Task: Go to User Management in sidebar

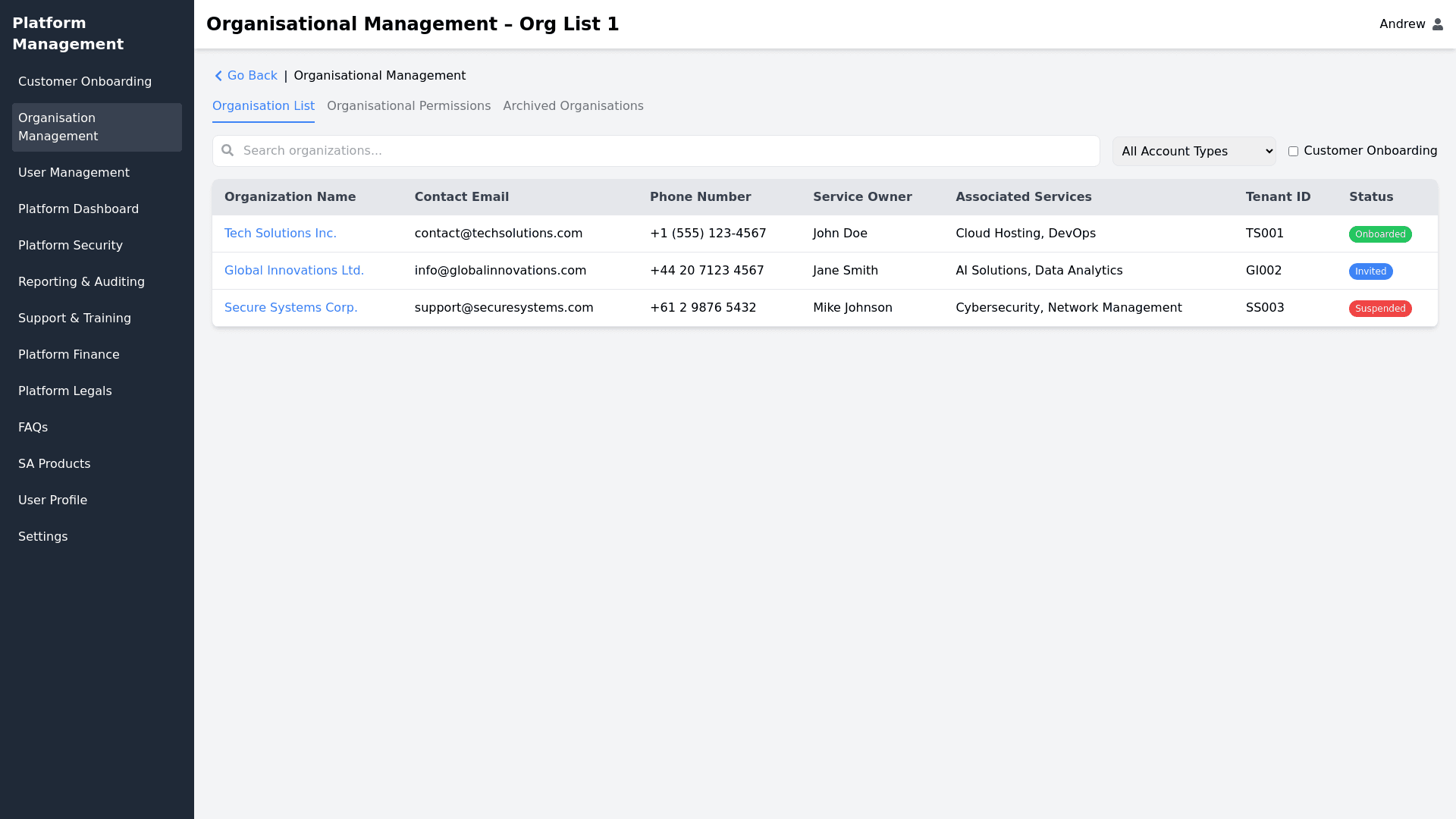Action: point(74,173)
